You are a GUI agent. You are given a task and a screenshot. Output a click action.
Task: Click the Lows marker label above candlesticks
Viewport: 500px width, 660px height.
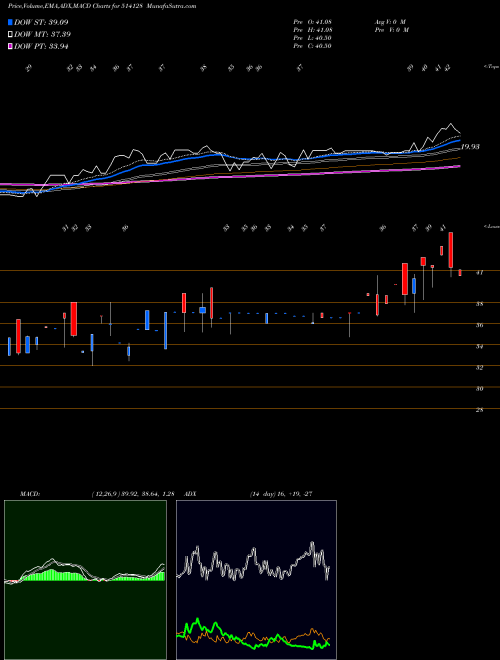pos(491,226)
